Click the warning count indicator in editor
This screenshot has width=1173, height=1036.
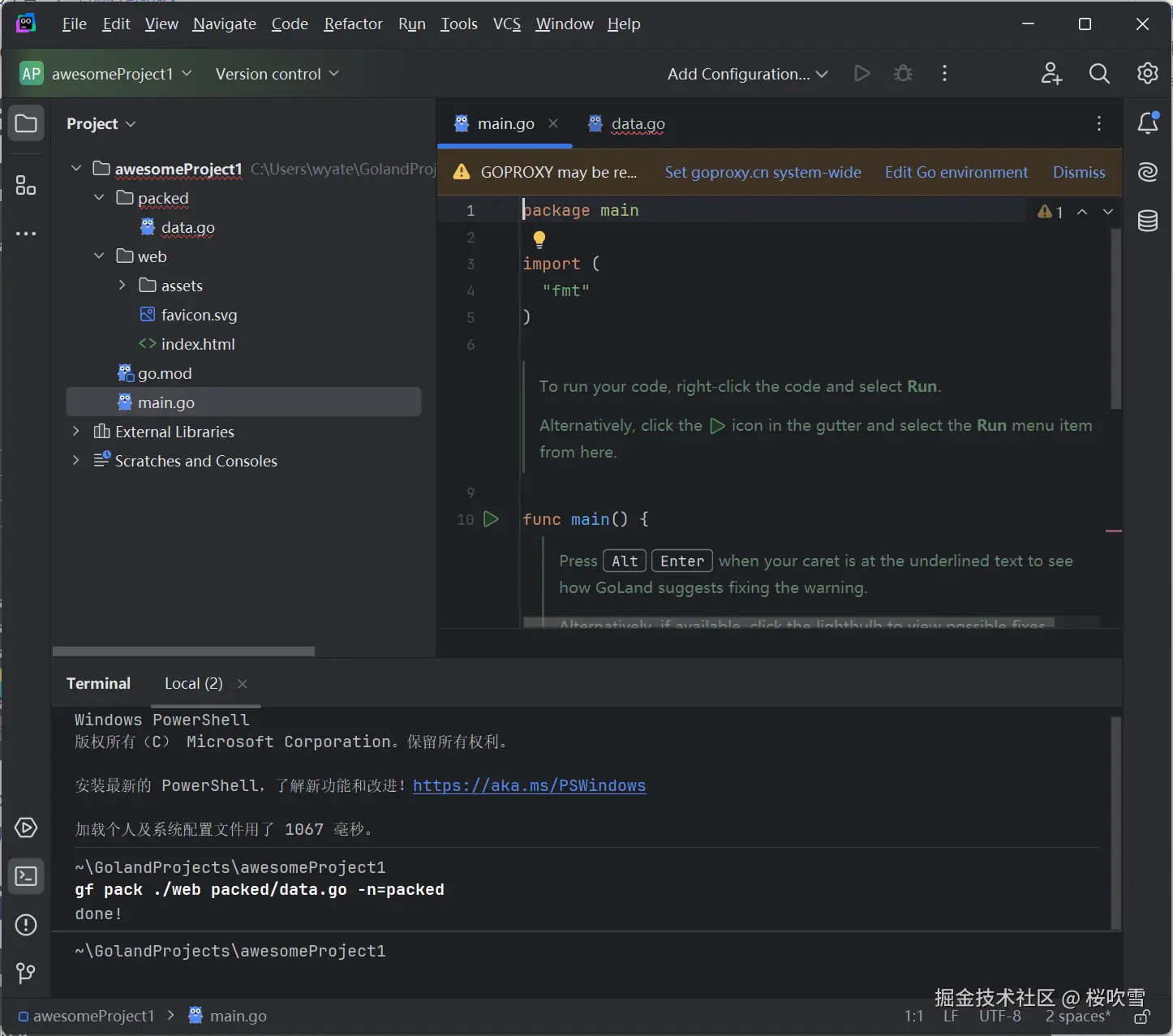coord(1051,212)
